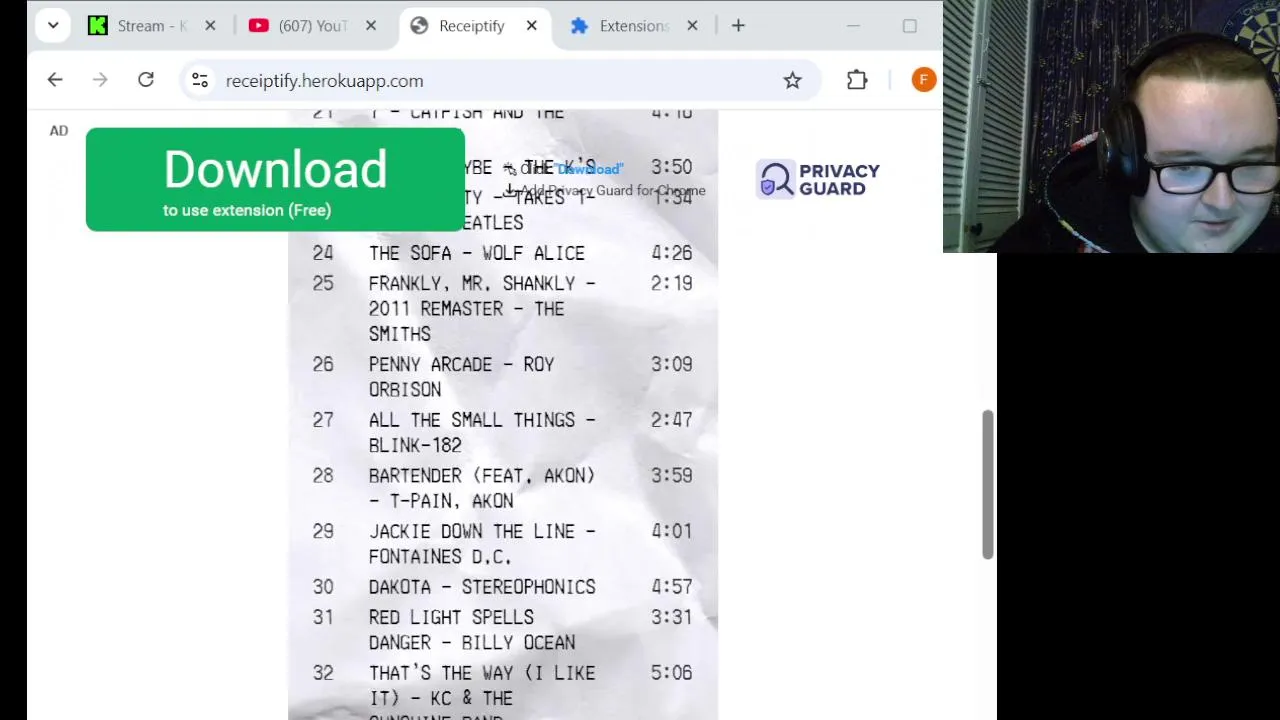
Task: Click the 5:06 duration value
Action: (x=672, y=673)
